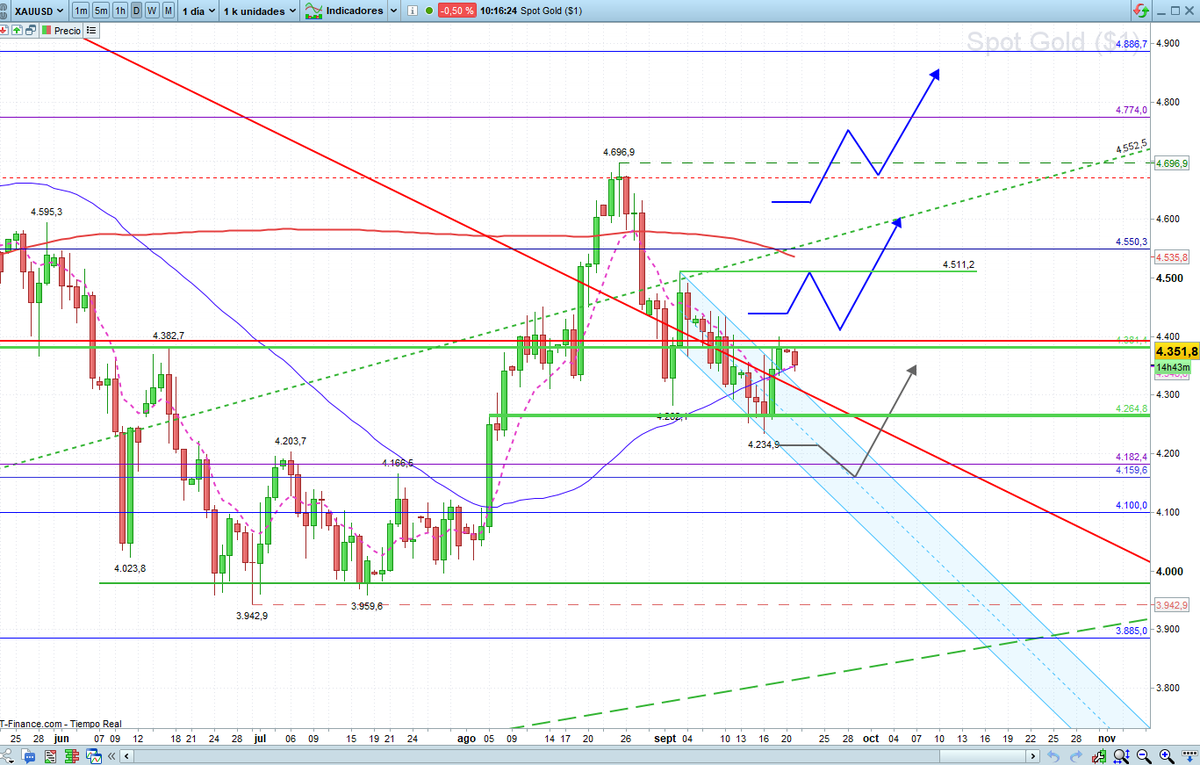1200x765 pixels.
Task: Select the 4.511,2 level label
Action: pos(958,265)
